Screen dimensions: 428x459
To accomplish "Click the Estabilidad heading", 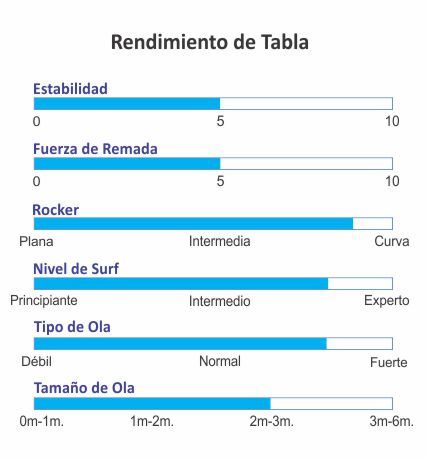I will coord(70,89).
